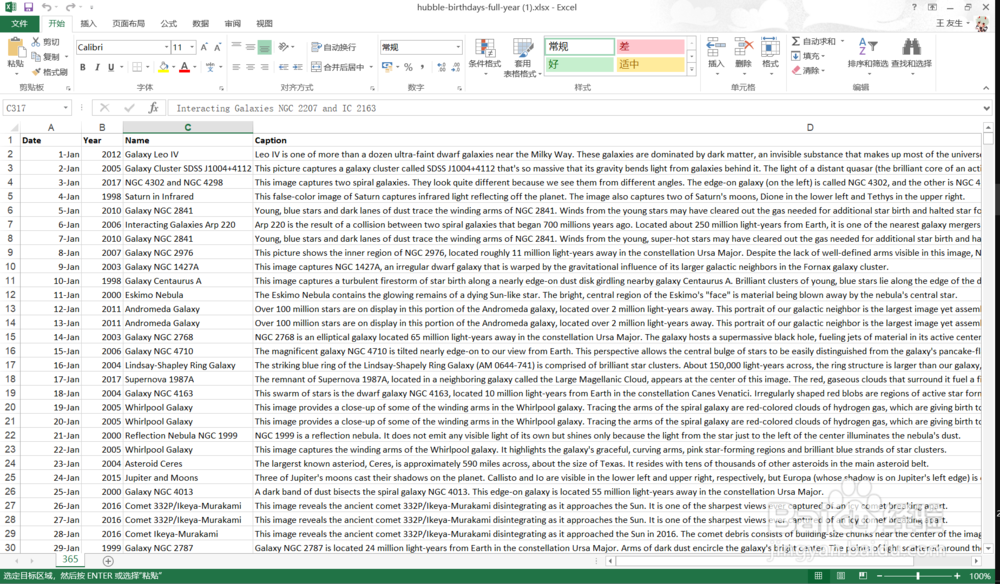Apply the Neutral (适中) cell style

pos(650,64)
